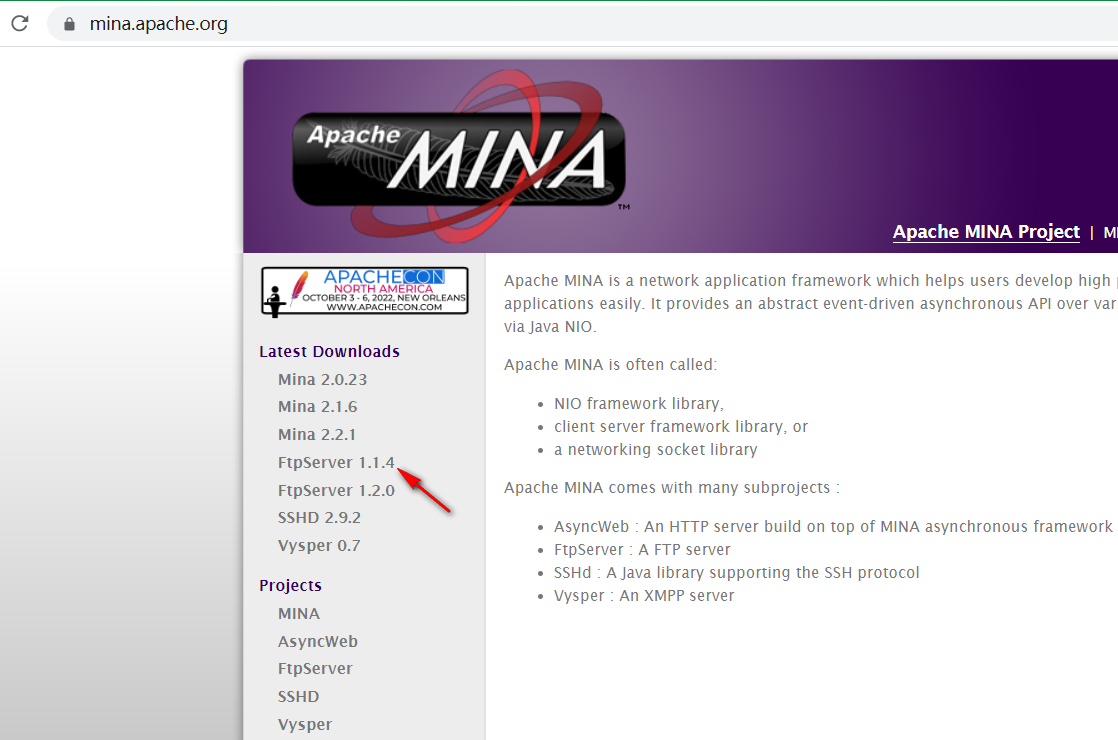Screen dimensions: 1118x740
Task: Open the ApacheCon North America banner
Action: [x=365, y=291]
